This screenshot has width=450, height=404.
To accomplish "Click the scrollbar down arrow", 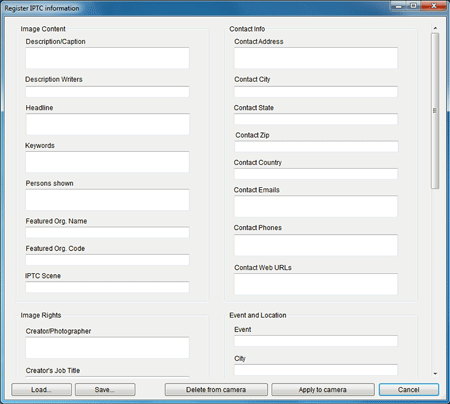I will [435, 374].
